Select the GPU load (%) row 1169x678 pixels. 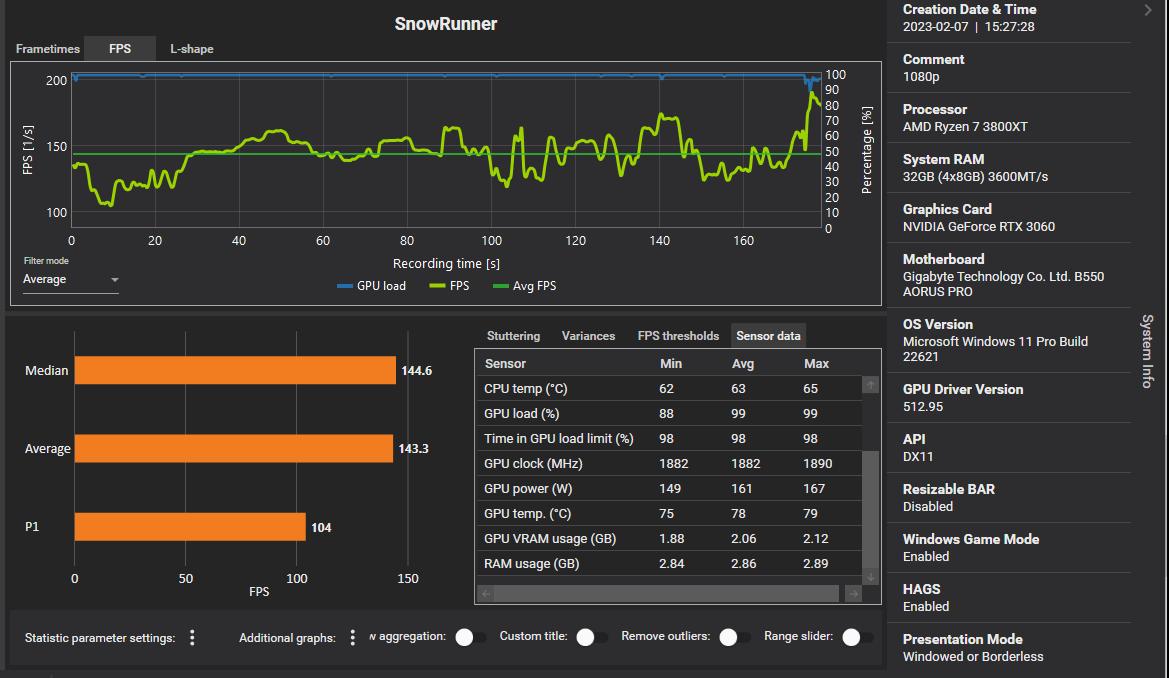669,413
